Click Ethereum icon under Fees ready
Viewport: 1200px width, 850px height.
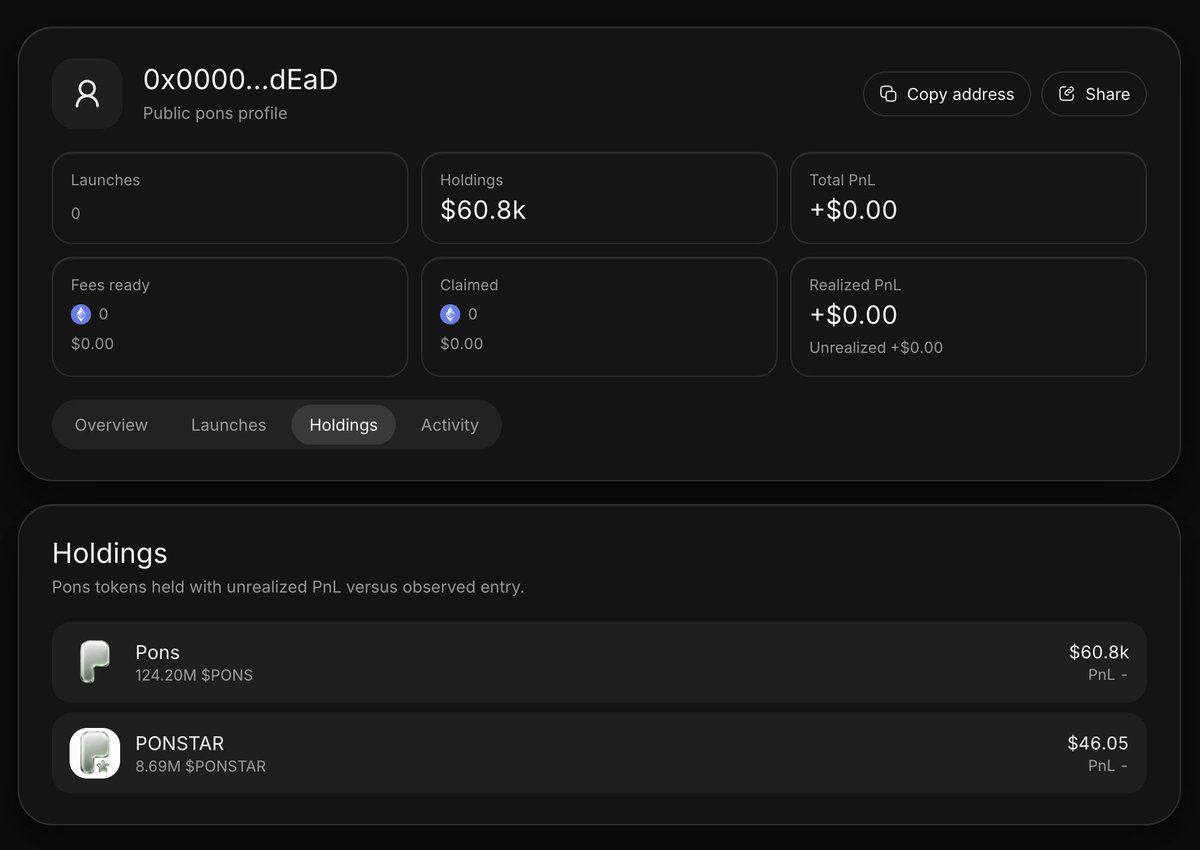point(81,314)
